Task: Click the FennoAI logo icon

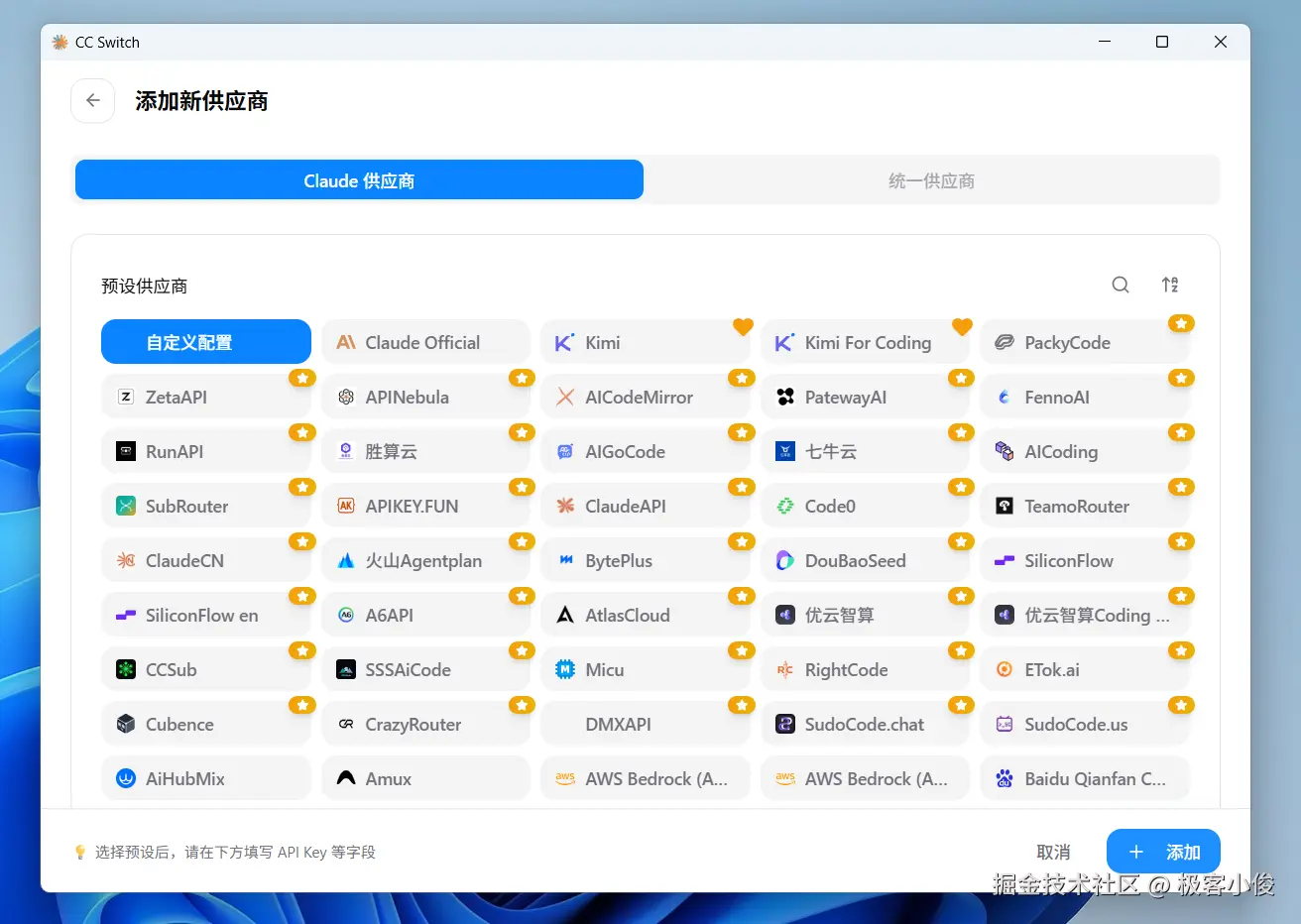Action: click(x=1005, y=397)
